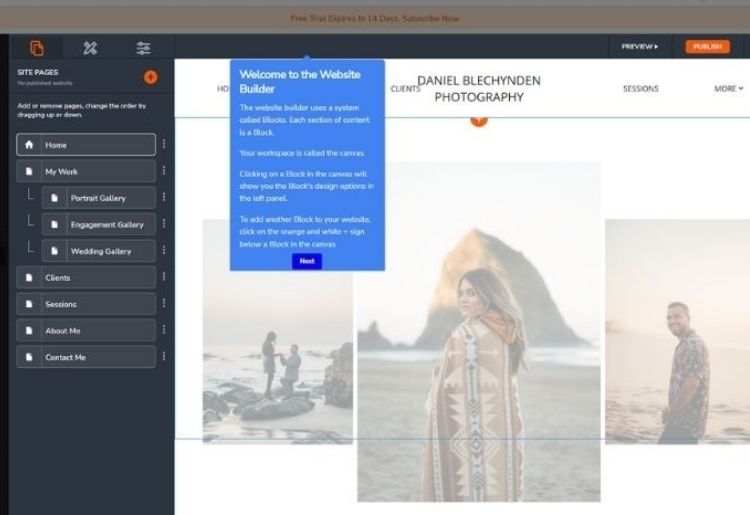Open options menu for Sessions page
The width and height of the screenshot is (750, 515).
click(x=164, y=303)
